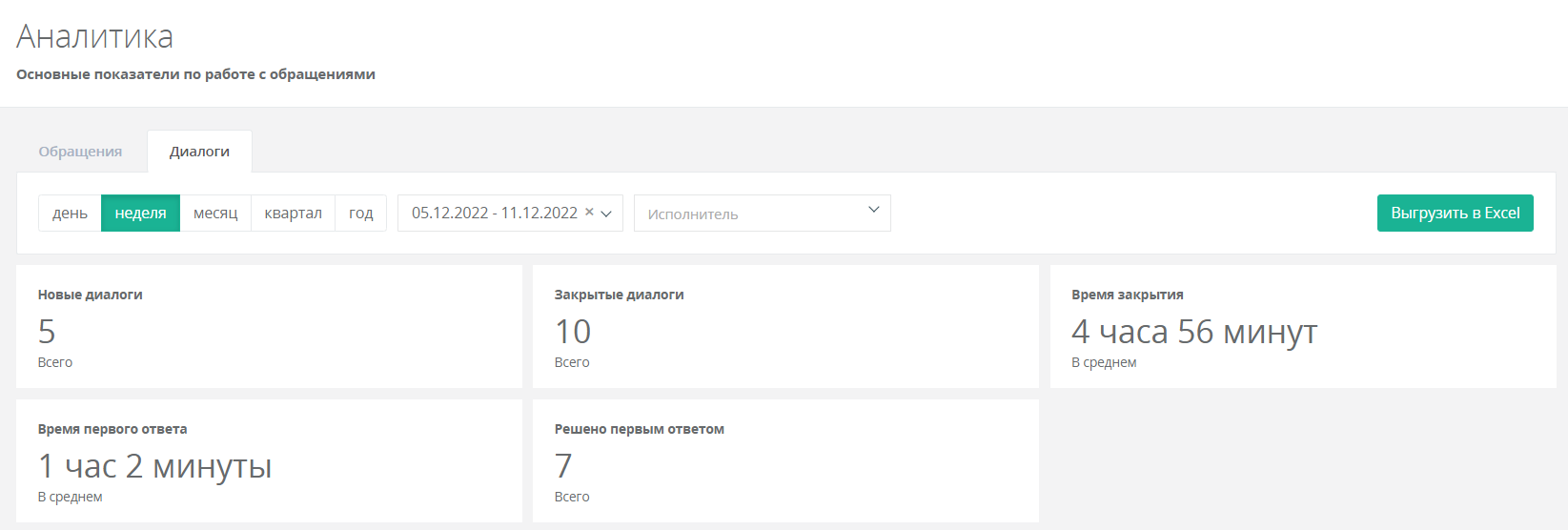Click the Решено первым ответом card

coord(785,461)
